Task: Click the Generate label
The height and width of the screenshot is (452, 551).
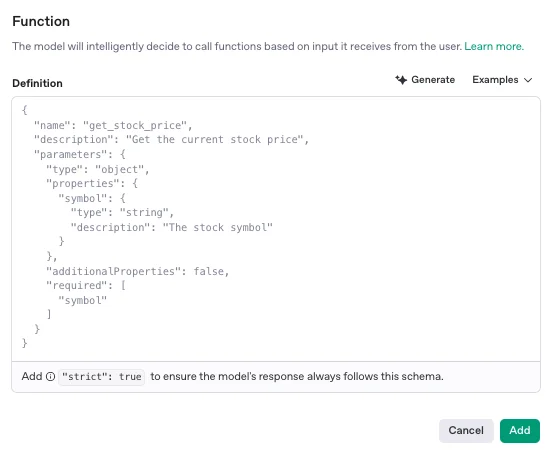Action: click(x=433, y=80)
